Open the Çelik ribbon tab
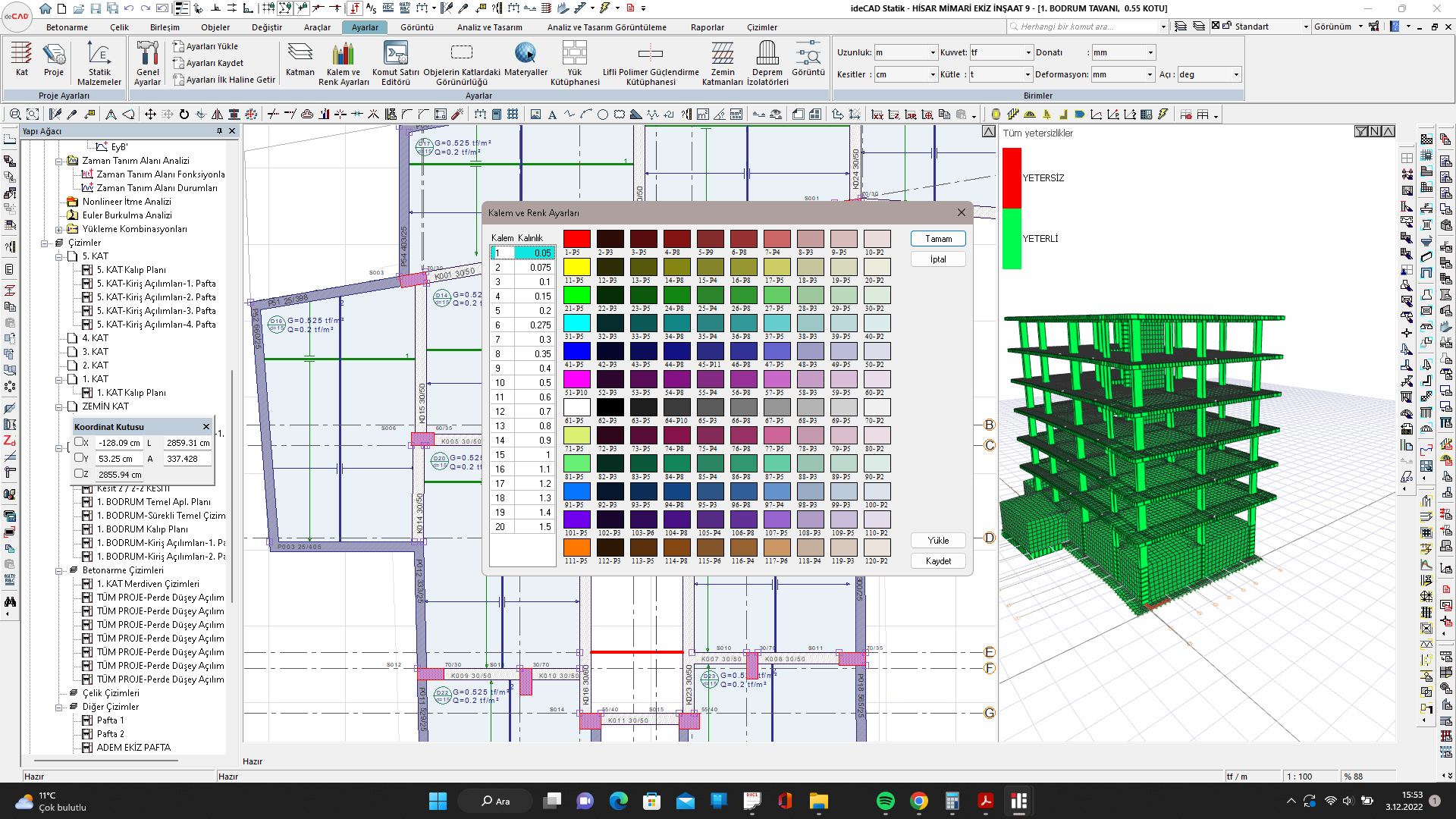 [x=119, y=27]
